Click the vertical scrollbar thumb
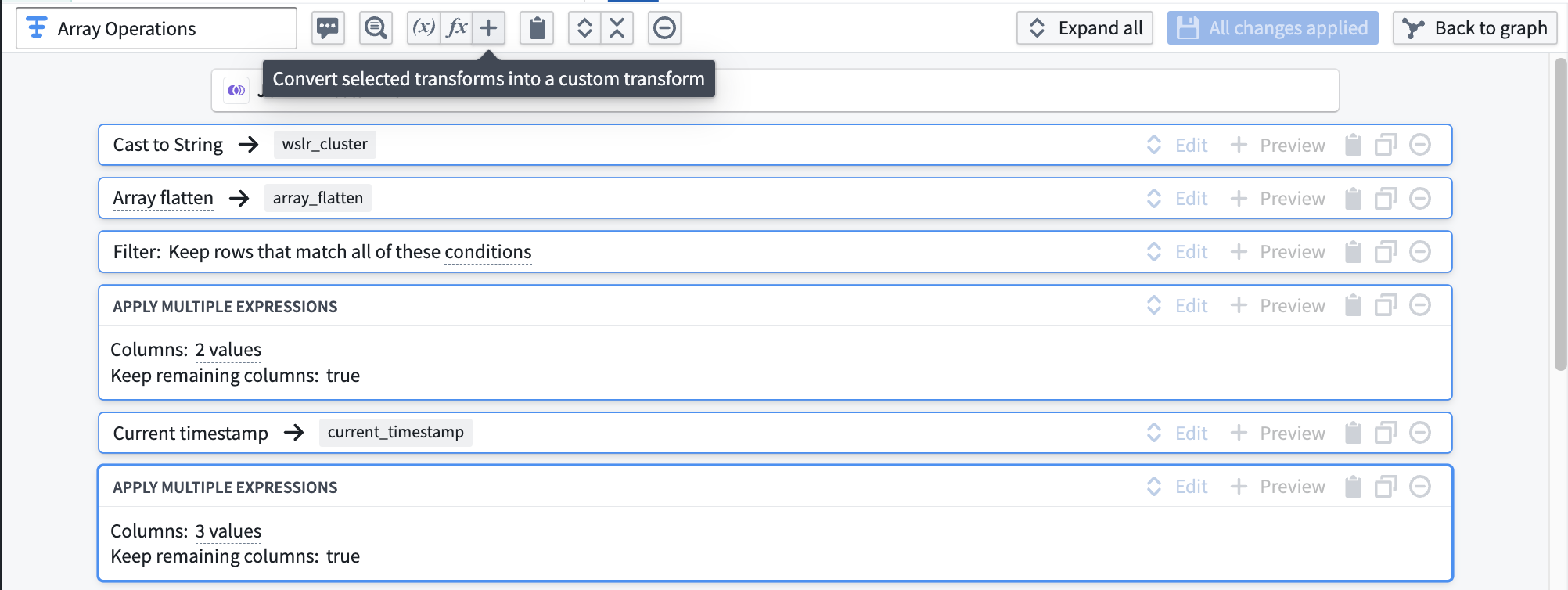 1560,213
